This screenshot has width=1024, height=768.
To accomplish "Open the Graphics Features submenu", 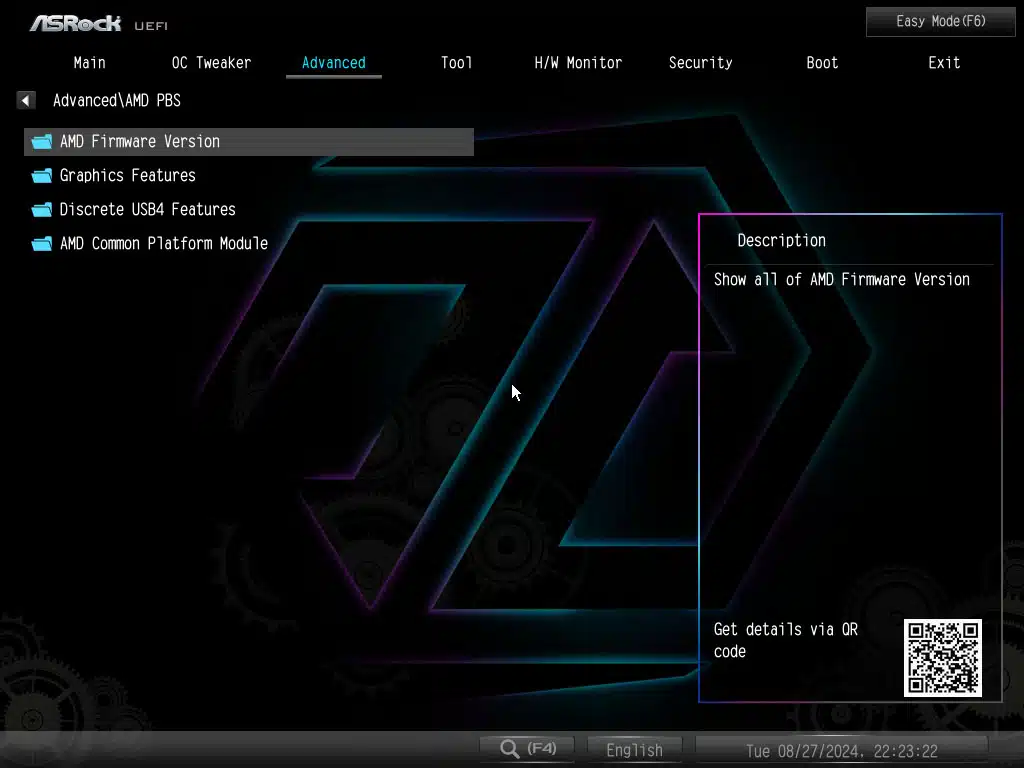I will (128, 176).
